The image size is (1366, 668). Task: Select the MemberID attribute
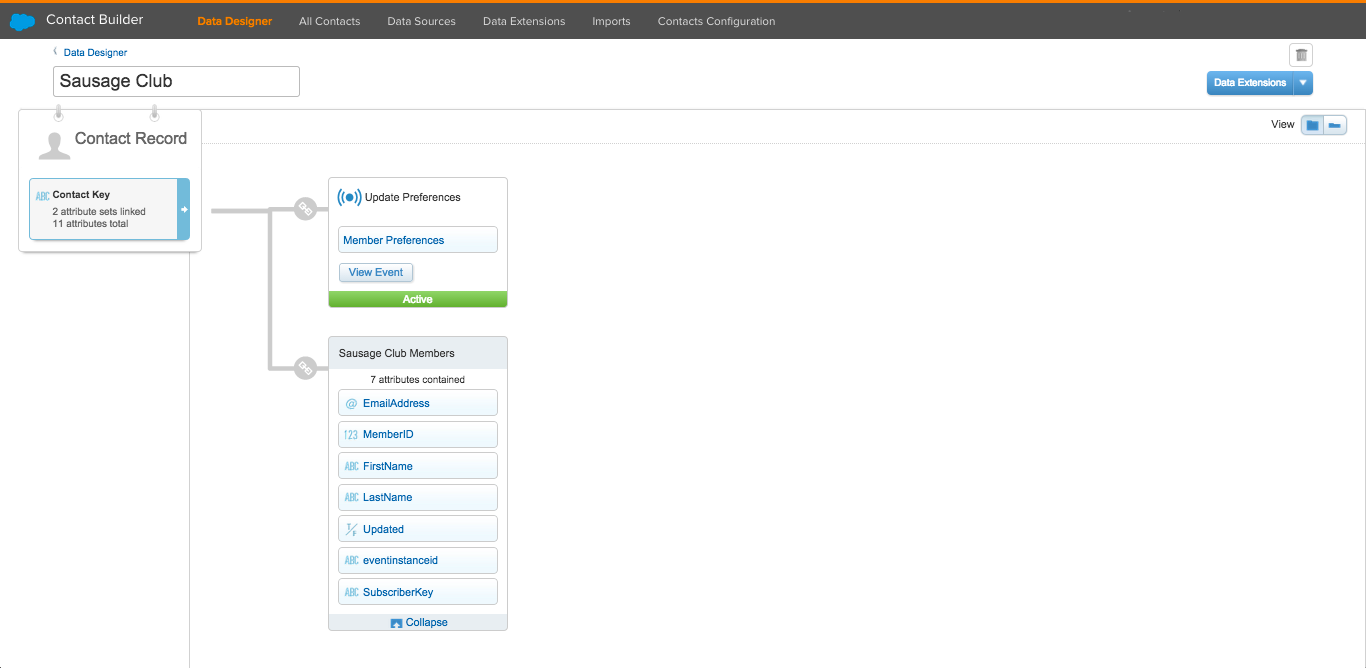418,435
